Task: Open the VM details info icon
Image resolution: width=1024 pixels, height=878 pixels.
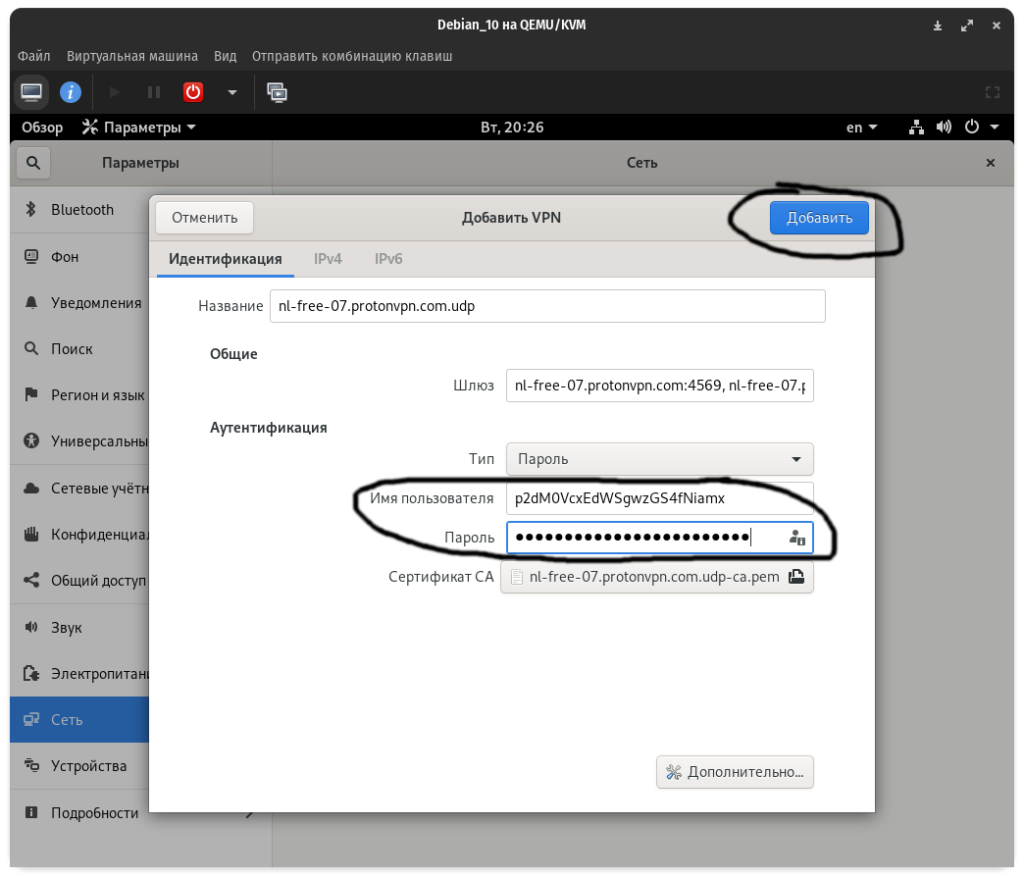Action: [70, 92]
